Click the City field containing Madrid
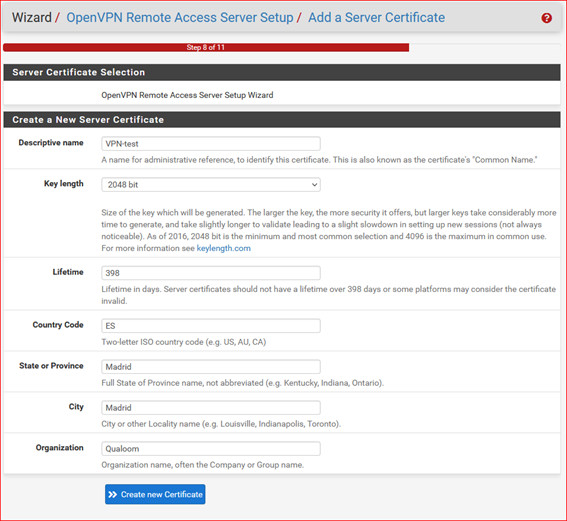 click(x=211, y=407)
